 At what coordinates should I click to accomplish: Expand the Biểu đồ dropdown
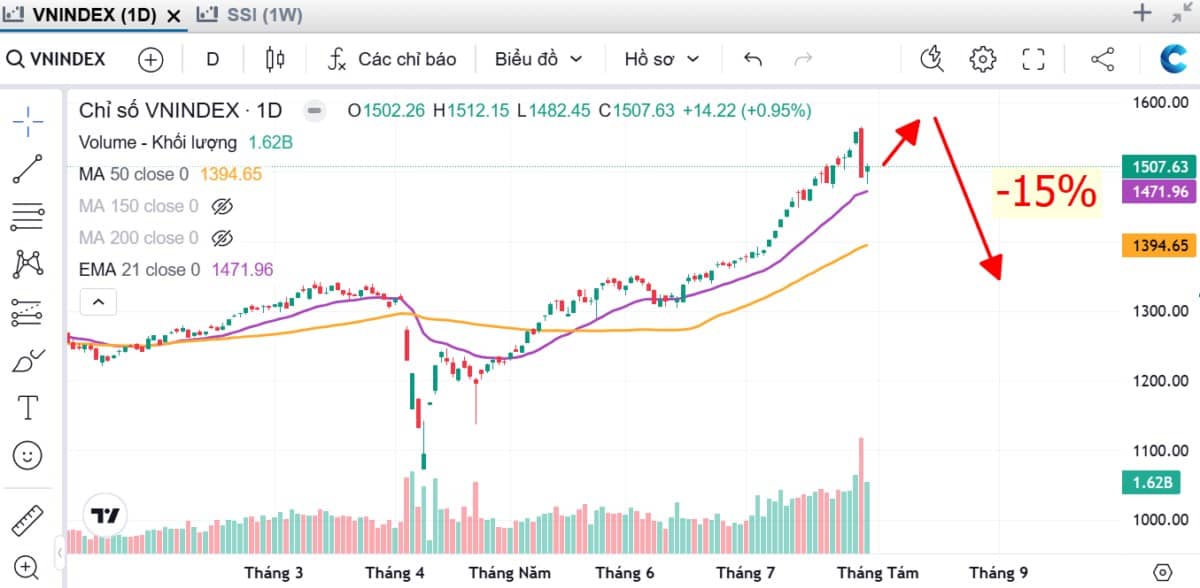point(538,59)
